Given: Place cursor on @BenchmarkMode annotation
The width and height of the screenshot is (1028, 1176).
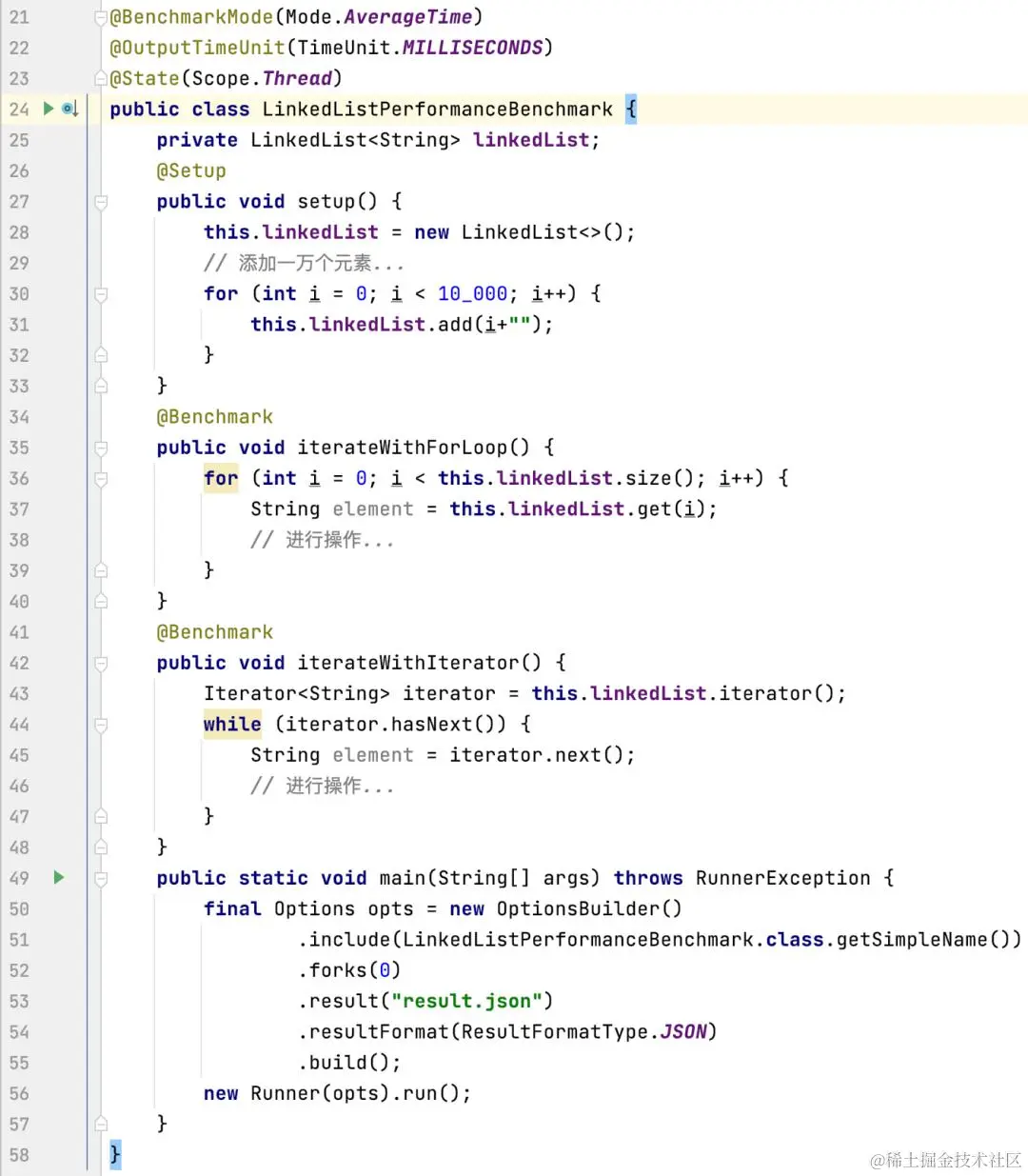Looking at the screenshot, I should [191, 17].
